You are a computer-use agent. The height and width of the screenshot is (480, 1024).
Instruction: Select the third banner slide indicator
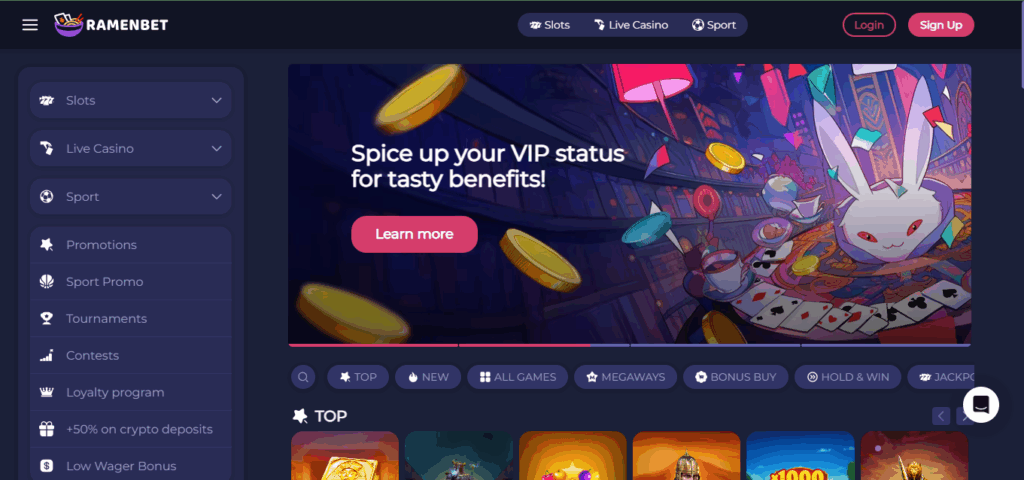pyautogui.click(x=715, y=345)
